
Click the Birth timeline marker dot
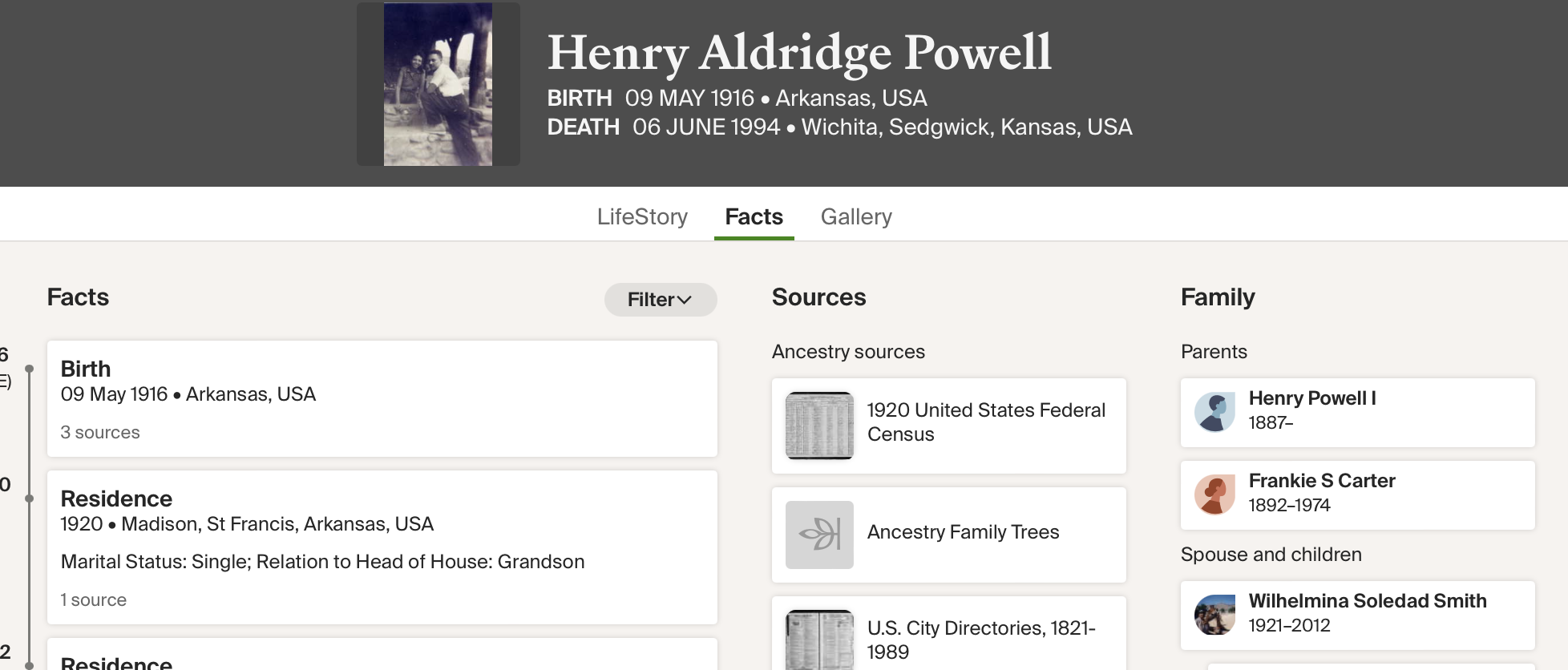point(30,369)
